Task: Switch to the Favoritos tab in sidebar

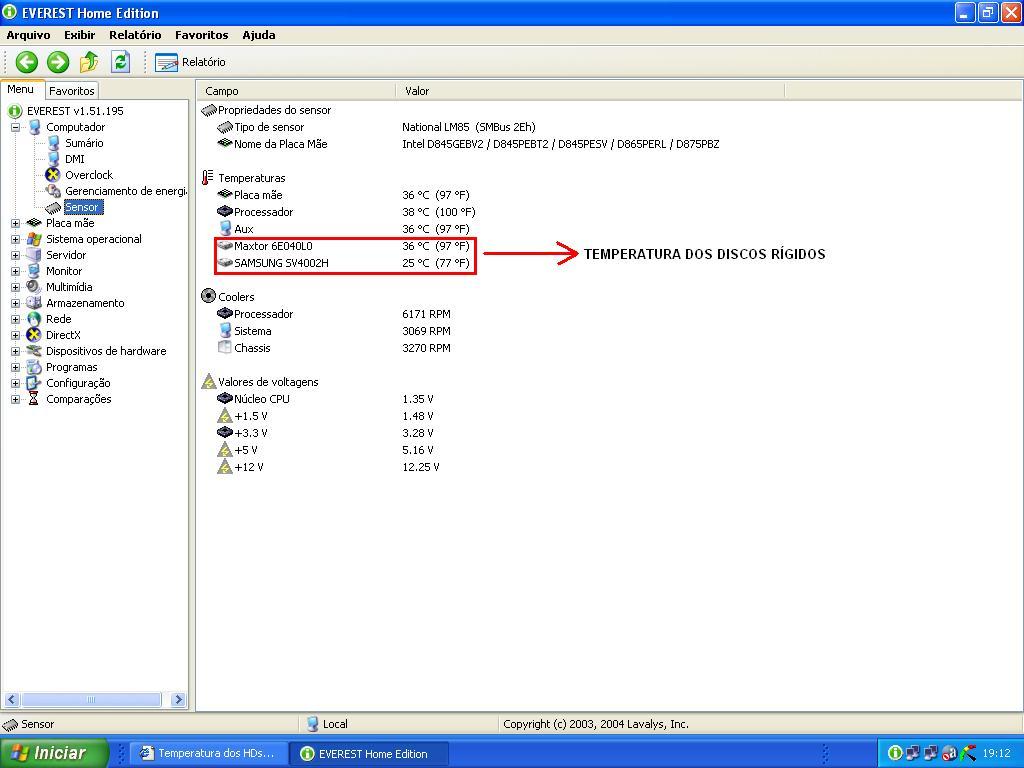Action: pos(72,91)
